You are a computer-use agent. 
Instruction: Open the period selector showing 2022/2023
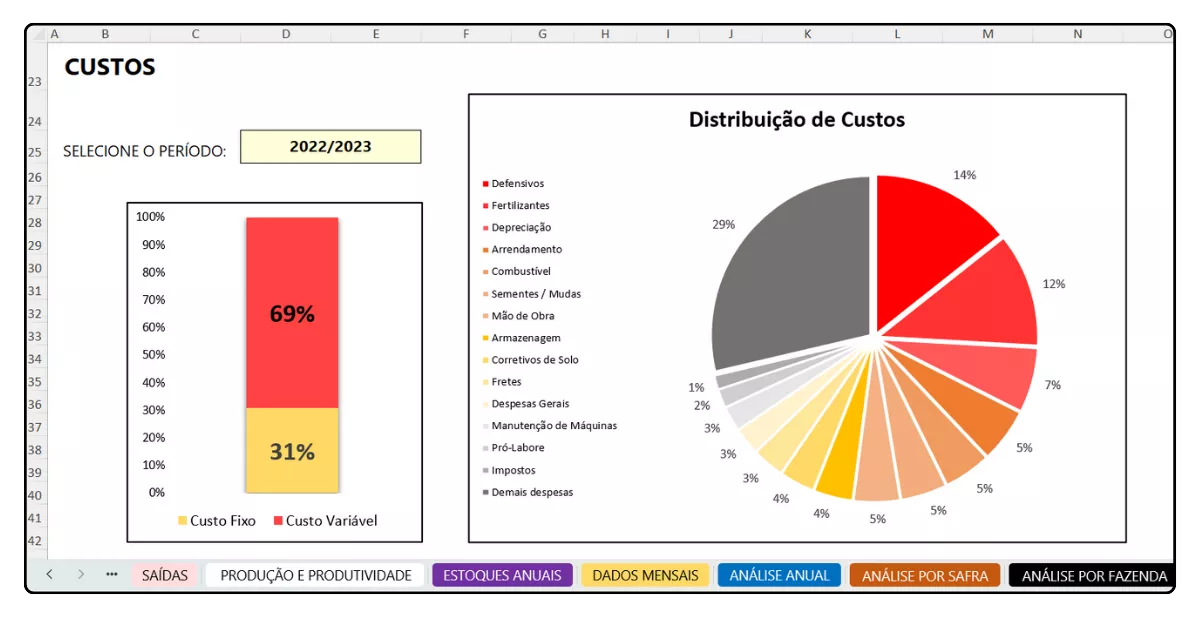point(330,147)
